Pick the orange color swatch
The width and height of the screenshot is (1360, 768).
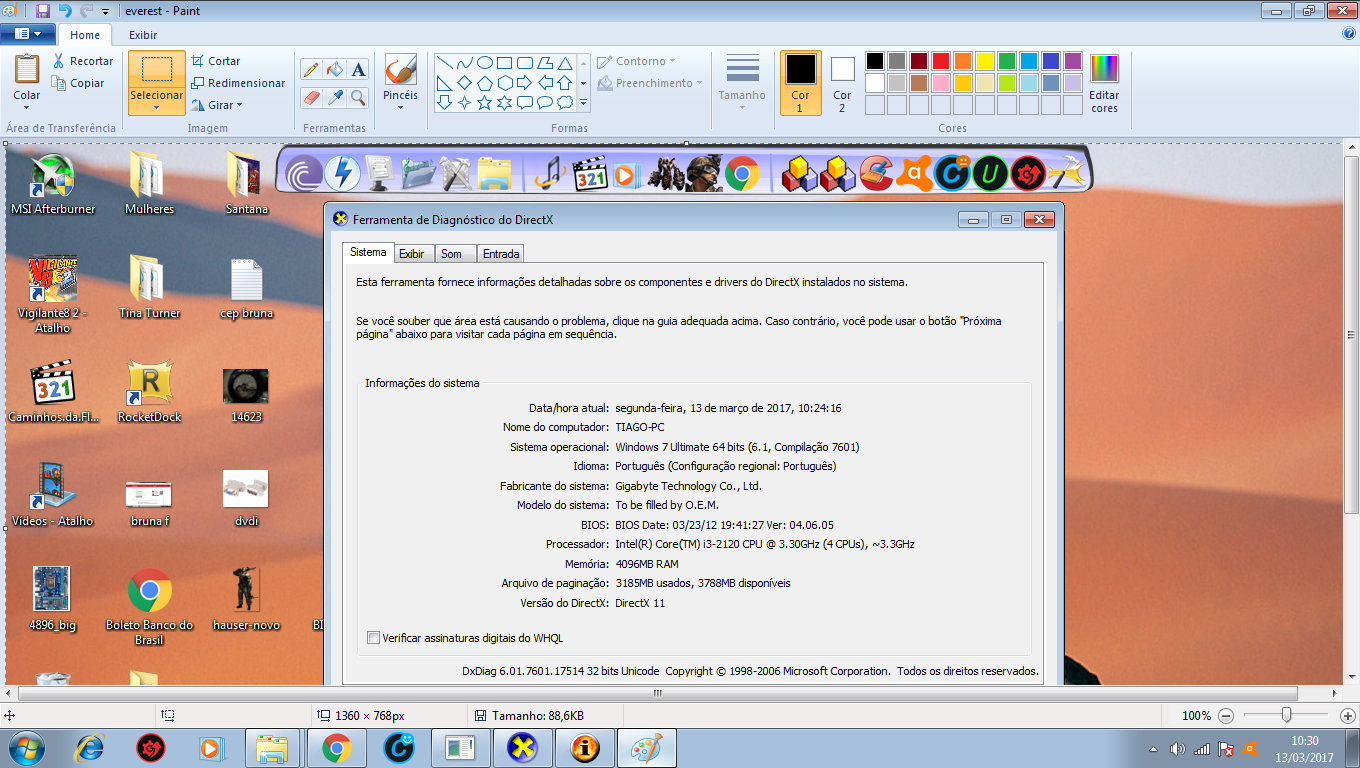click(x=963, y=61)
